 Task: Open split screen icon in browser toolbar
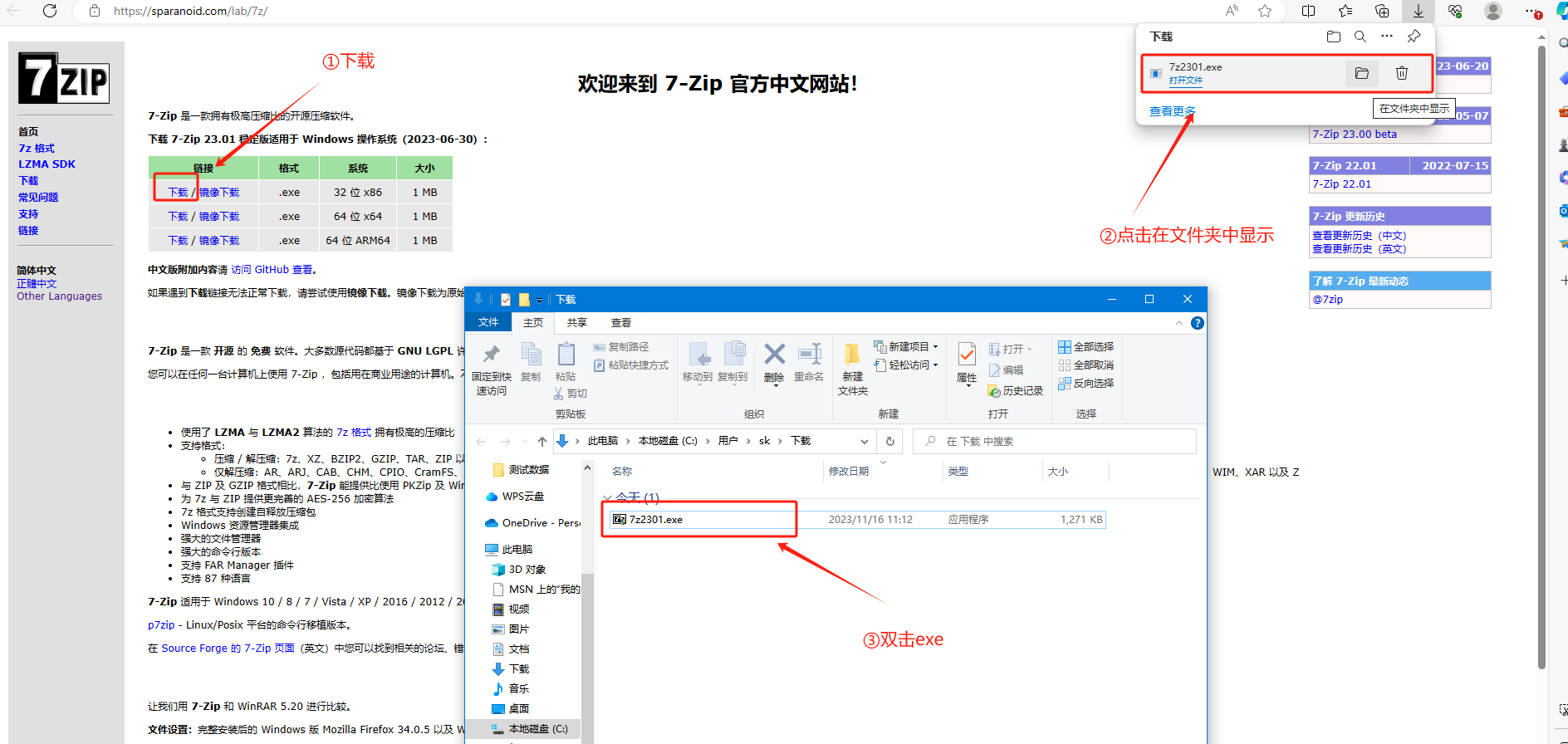pos(1309,11)
